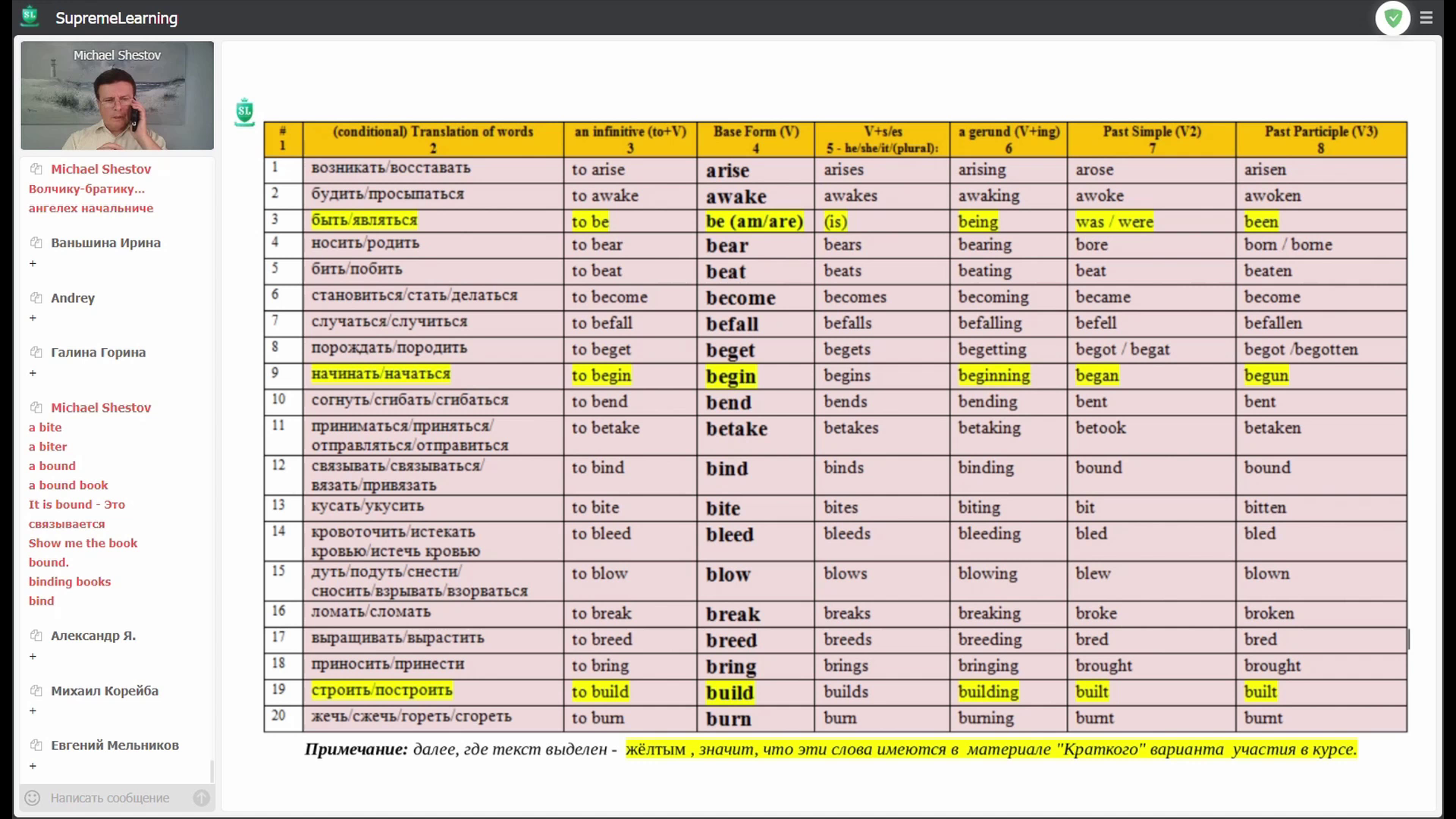Click copy icon beside Михаил Корейба
Screen dimensions: 1456x819
[36, 691]
